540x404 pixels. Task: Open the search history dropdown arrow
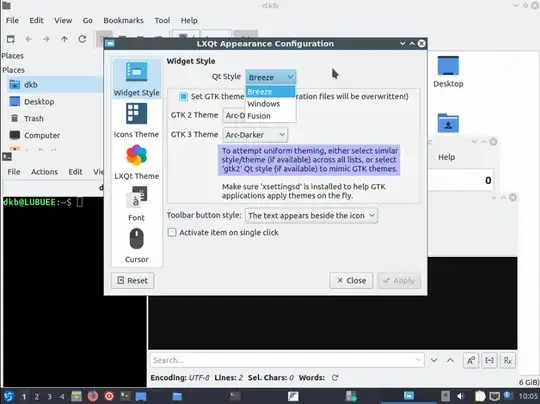[418, 360]
